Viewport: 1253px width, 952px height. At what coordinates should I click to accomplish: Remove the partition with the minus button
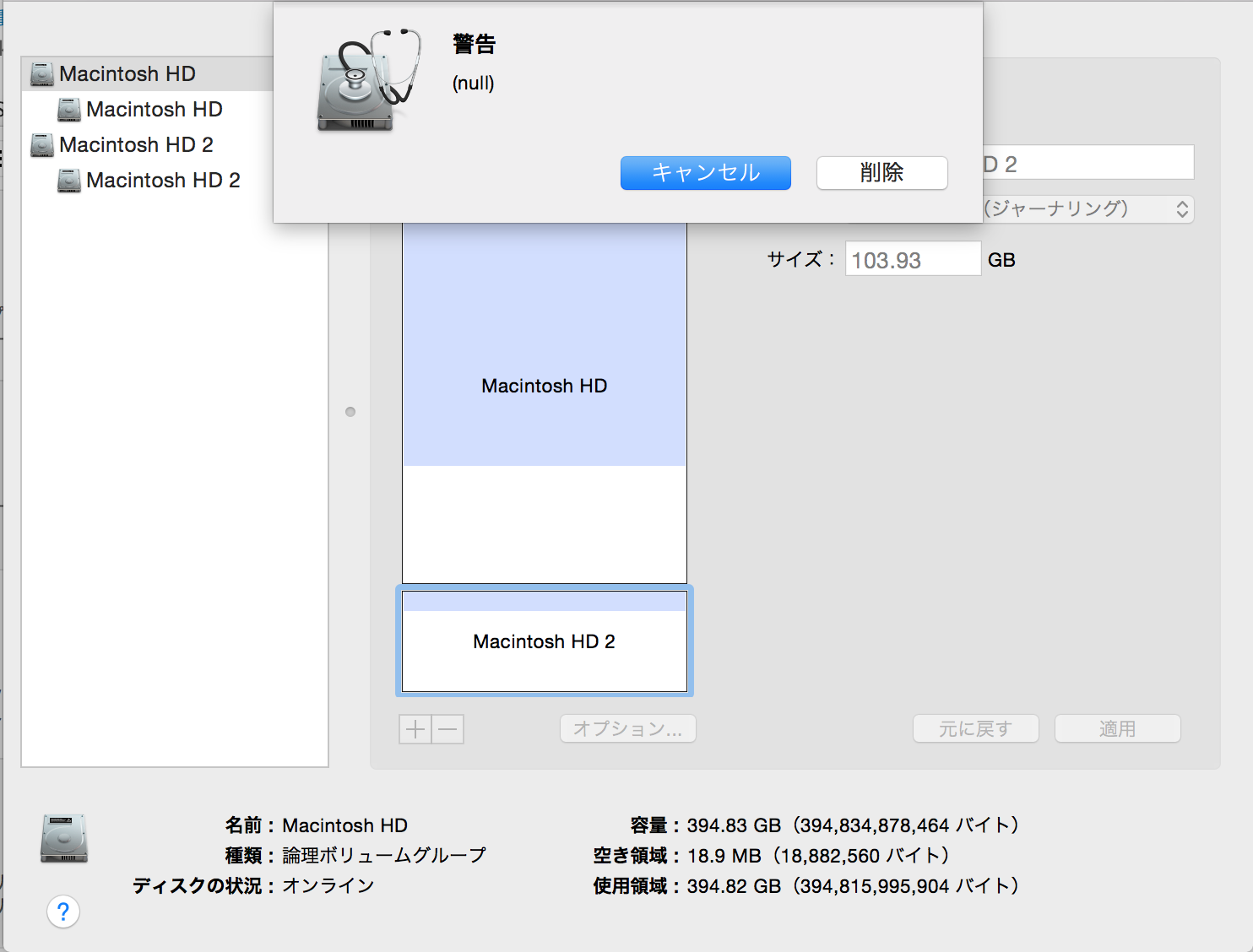click(x=448, y=729)
